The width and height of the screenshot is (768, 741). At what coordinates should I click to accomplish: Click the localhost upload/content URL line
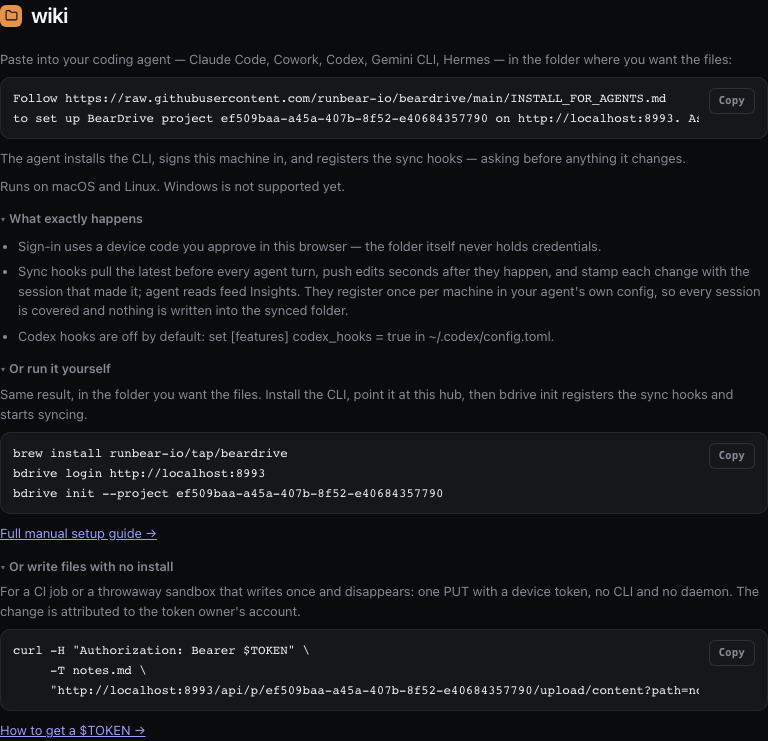[x=375, y=691]
